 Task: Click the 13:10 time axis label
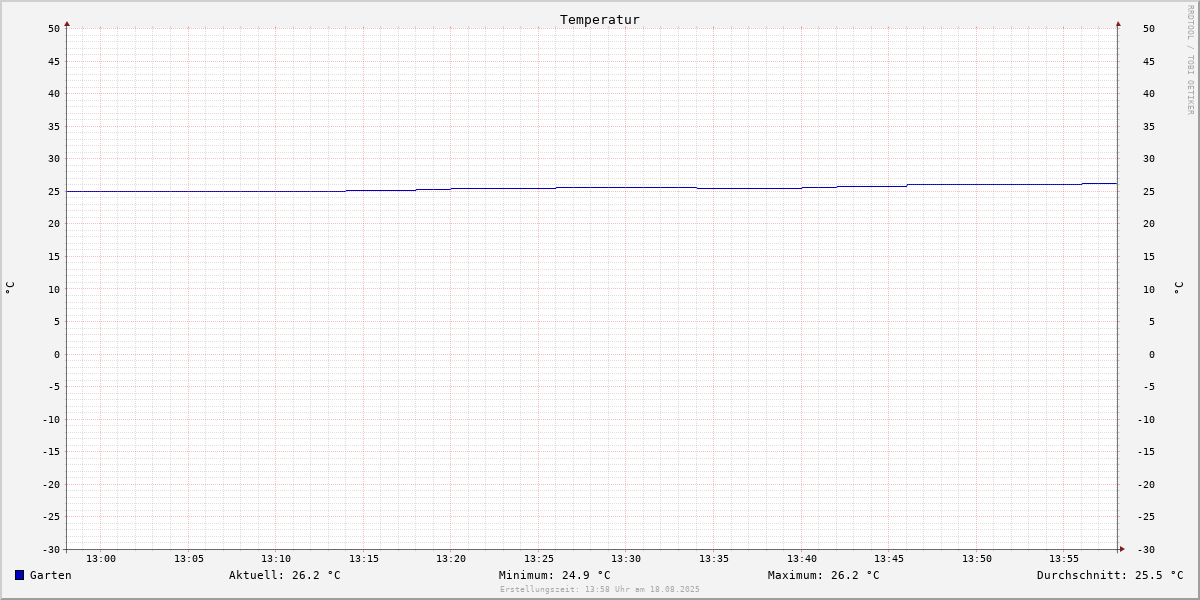click(x=276, y=559)
